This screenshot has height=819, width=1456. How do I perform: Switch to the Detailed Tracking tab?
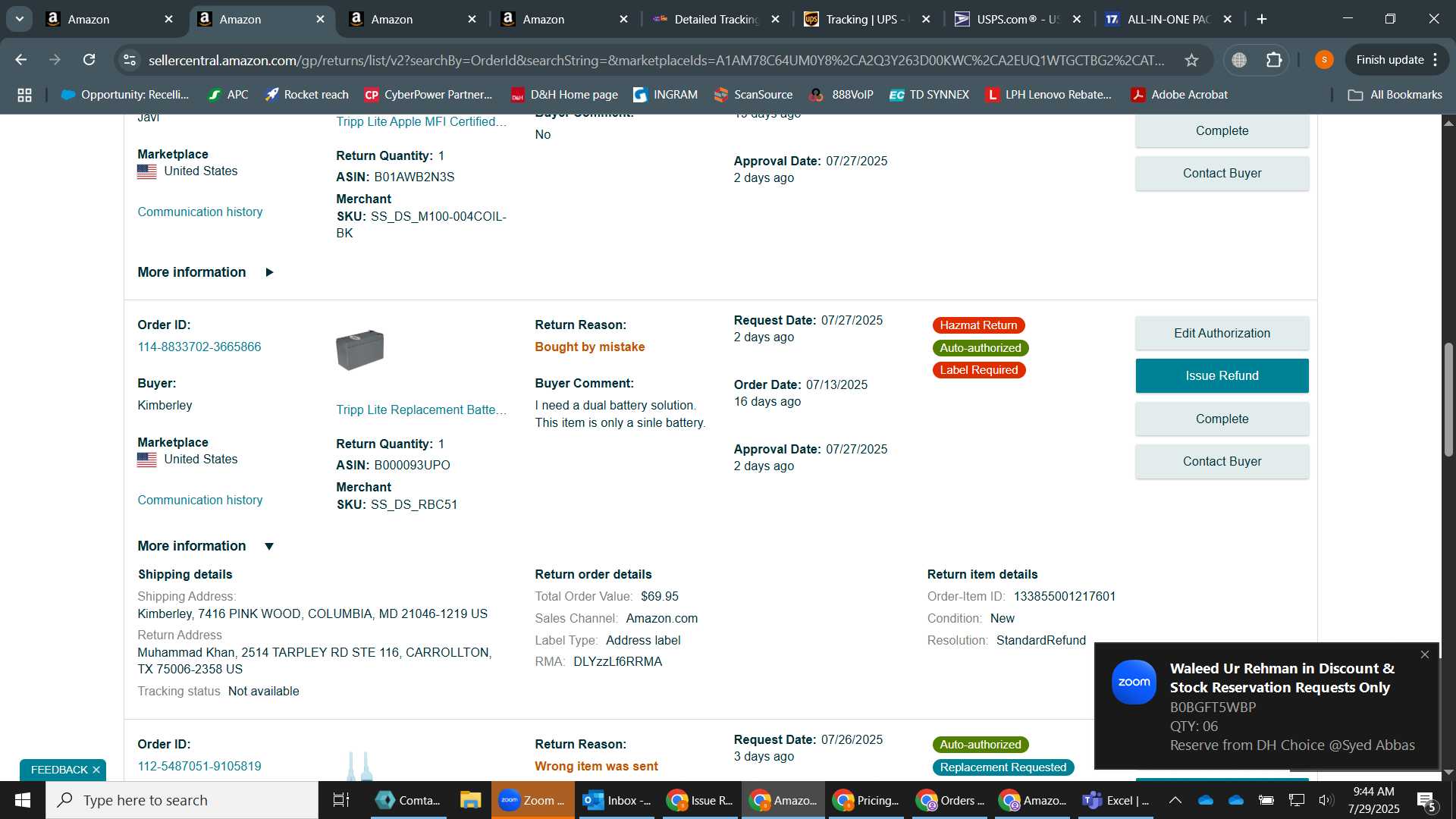(717, 19)
